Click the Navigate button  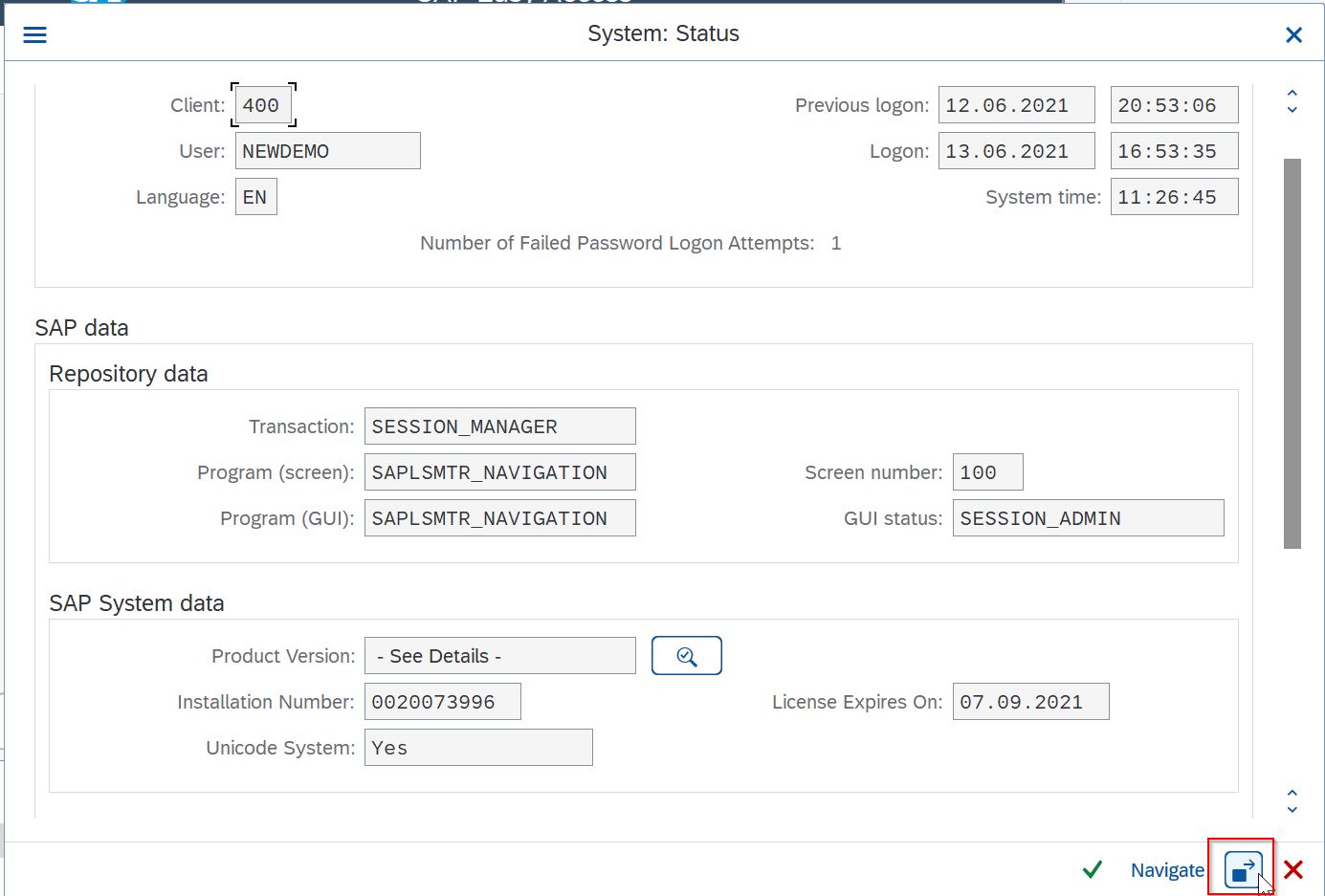pyautogui.click(x=1167, y=870)
